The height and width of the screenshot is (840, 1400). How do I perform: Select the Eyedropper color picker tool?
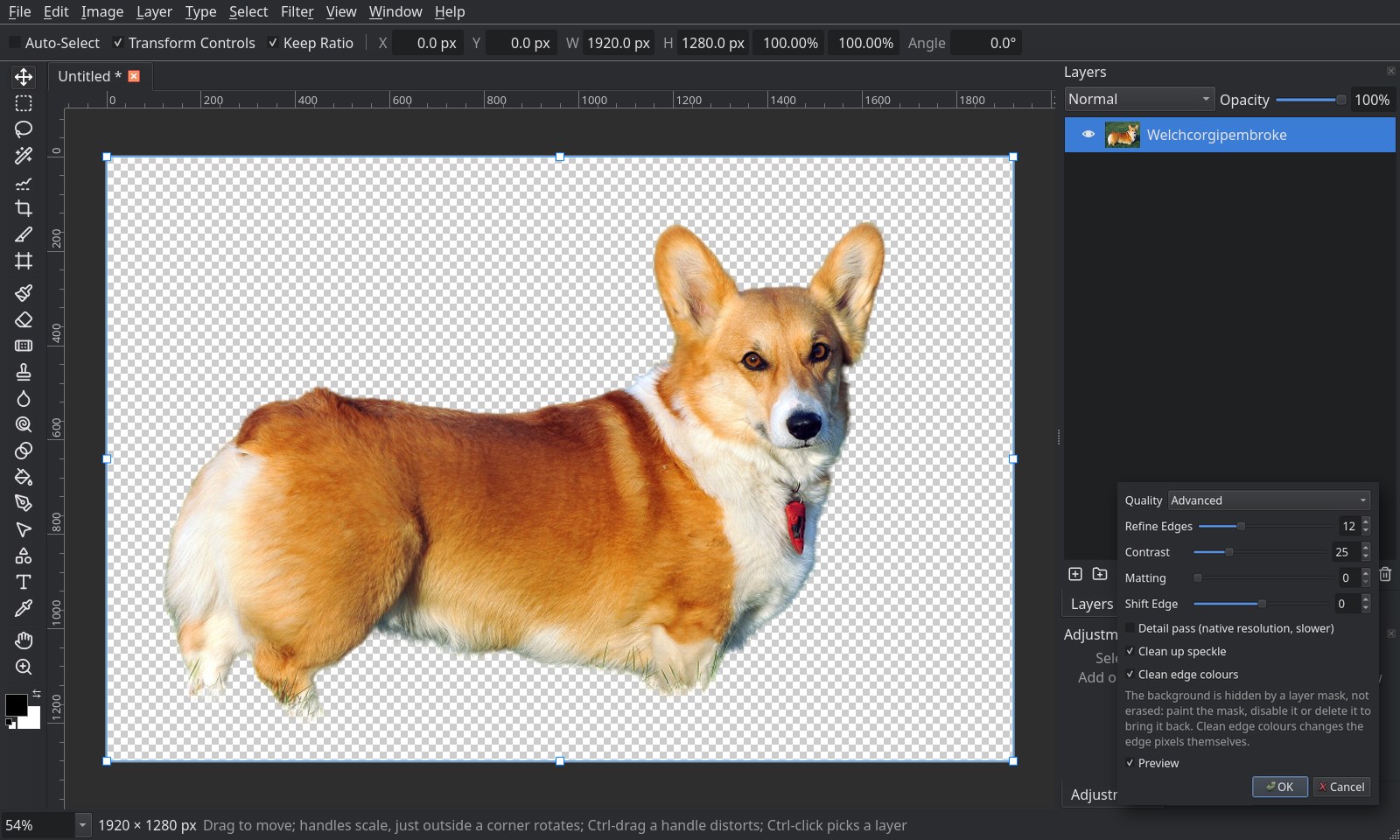click(x=24, y=608)
